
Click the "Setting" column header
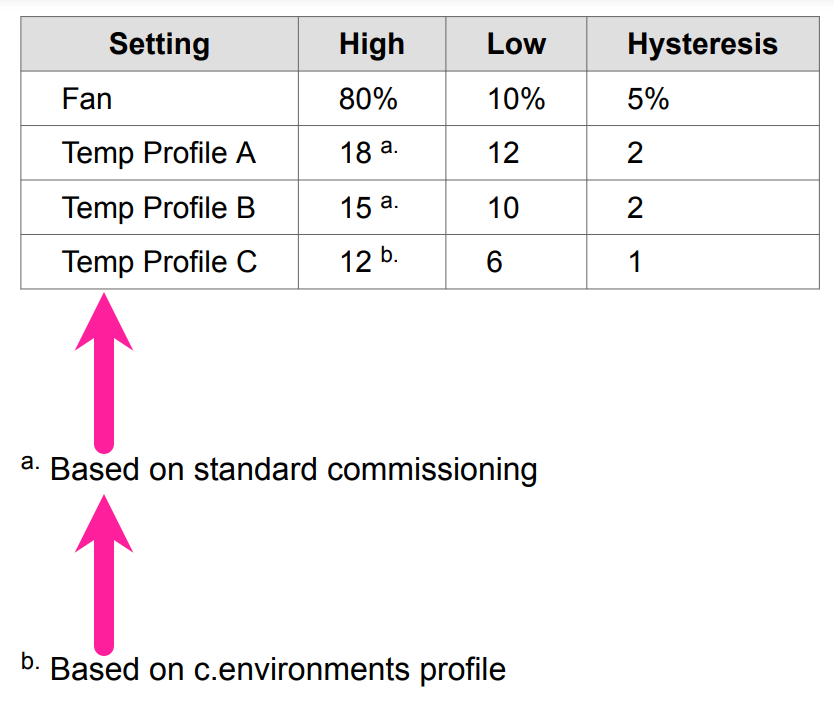coord(159,44)
